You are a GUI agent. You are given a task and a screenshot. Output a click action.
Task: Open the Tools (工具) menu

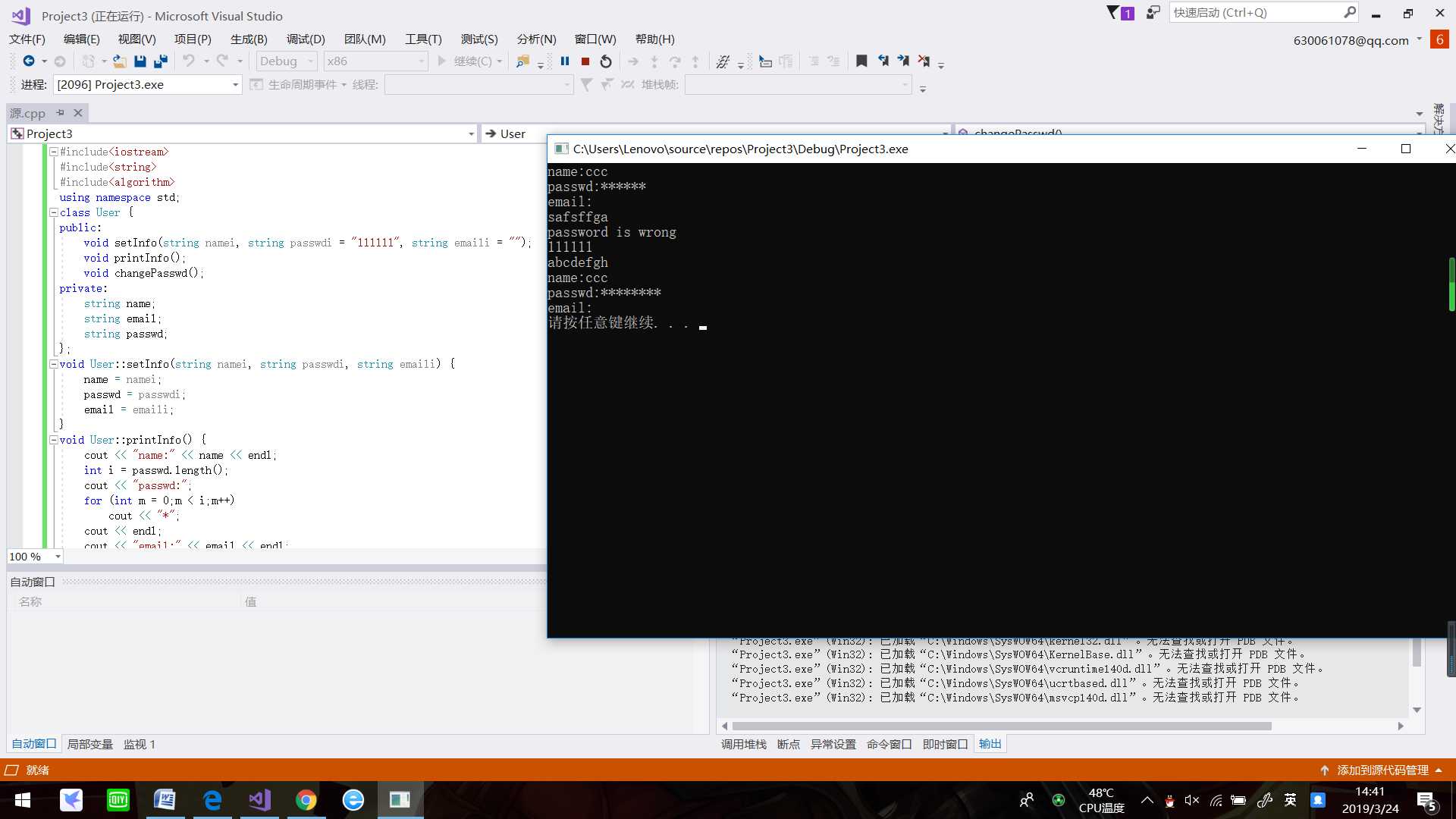tap(423, 39)
